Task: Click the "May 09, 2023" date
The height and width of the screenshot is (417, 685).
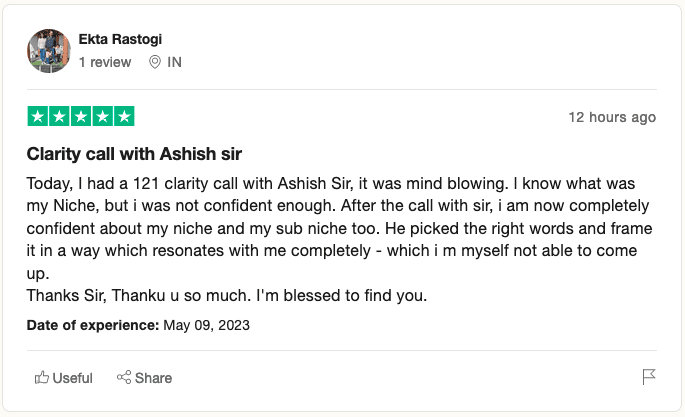Action: coord(206,325)
